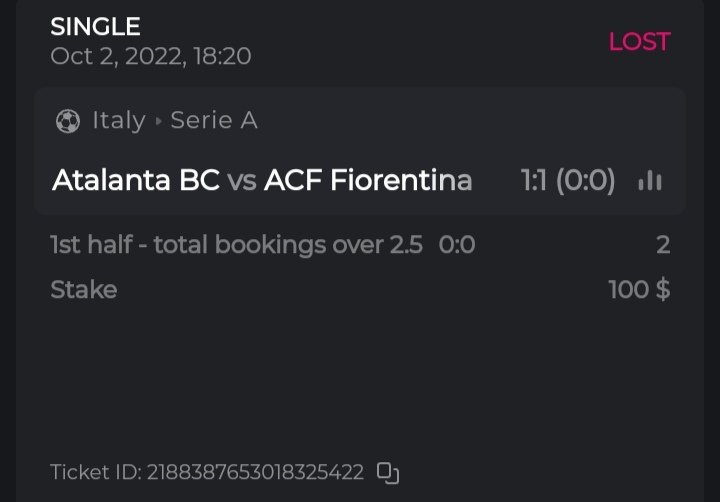Open match statistics bar chart icon
The width and height of the screenshot is (720, 502).
point(650,181)
